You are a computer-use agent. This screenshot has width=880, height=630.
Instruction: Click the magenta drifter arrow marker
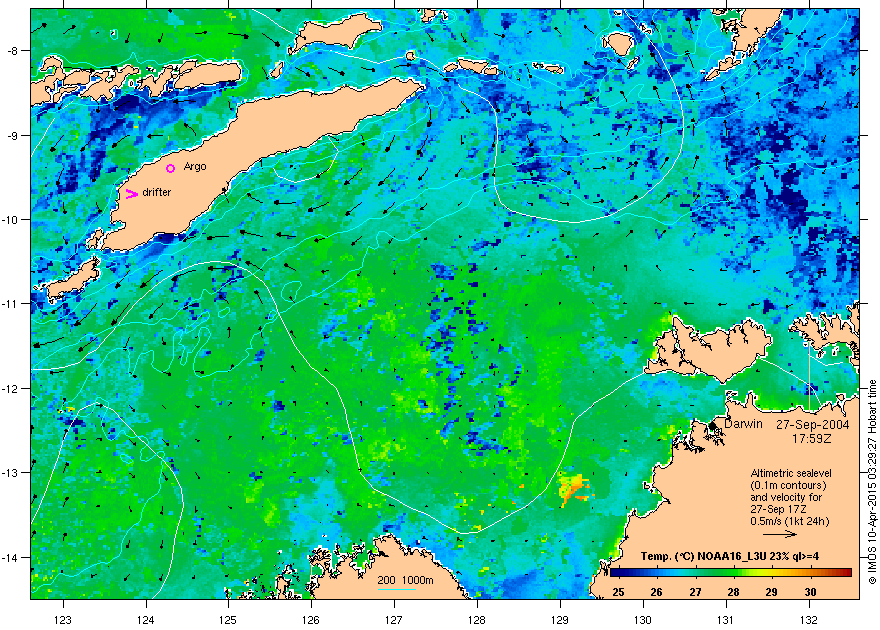click(131, 194)
